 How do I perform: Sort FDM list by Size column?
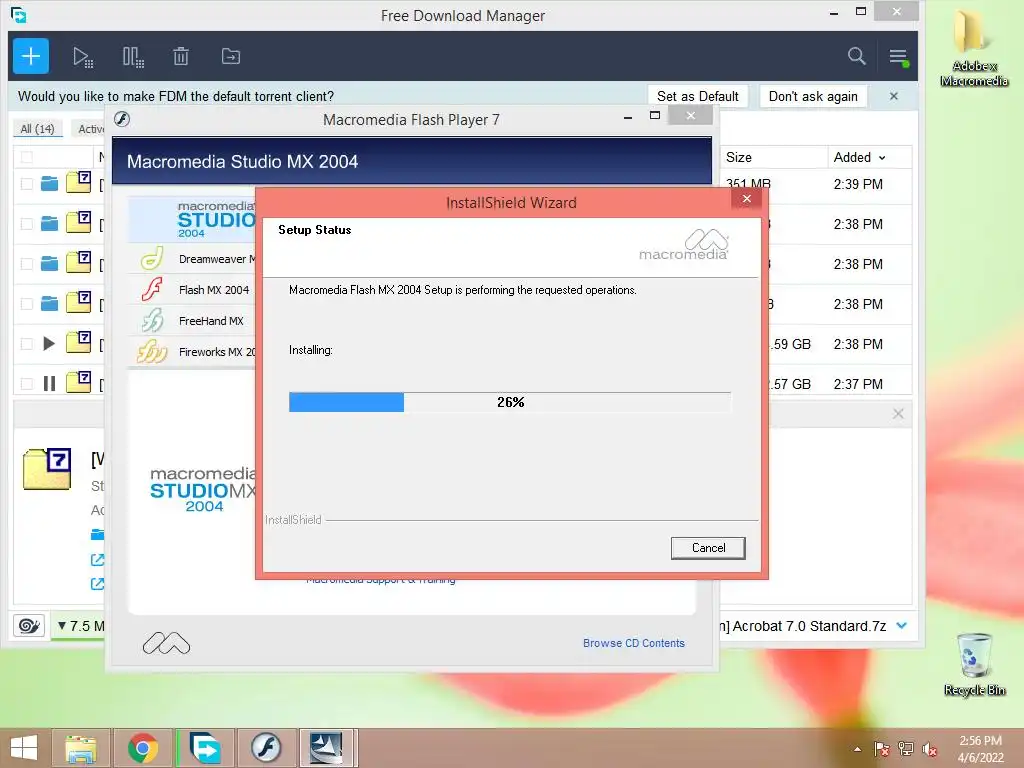[739, 157]
